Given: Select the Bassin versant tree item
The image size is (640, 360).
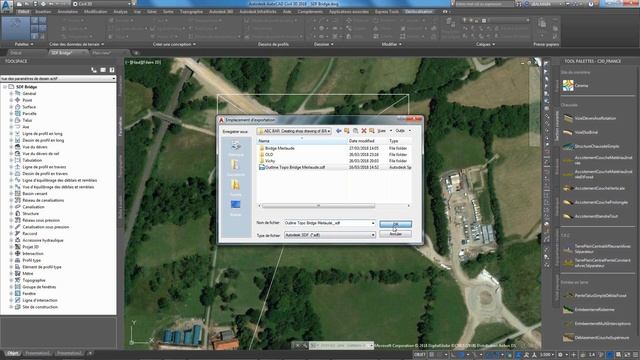Looking at the screenshot, I should (35, 193).
